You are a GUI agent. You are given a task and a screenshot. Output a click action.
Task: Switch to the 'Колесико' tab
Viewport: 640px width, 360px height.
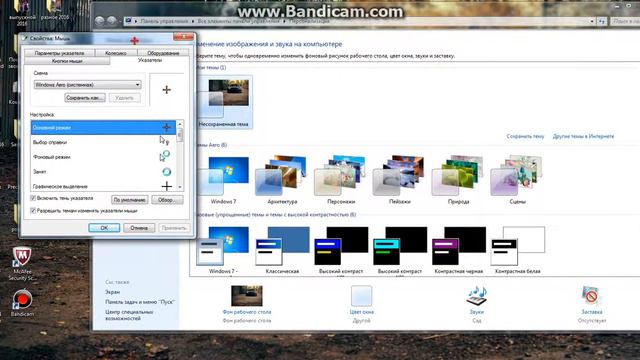(x=116, y=53)
